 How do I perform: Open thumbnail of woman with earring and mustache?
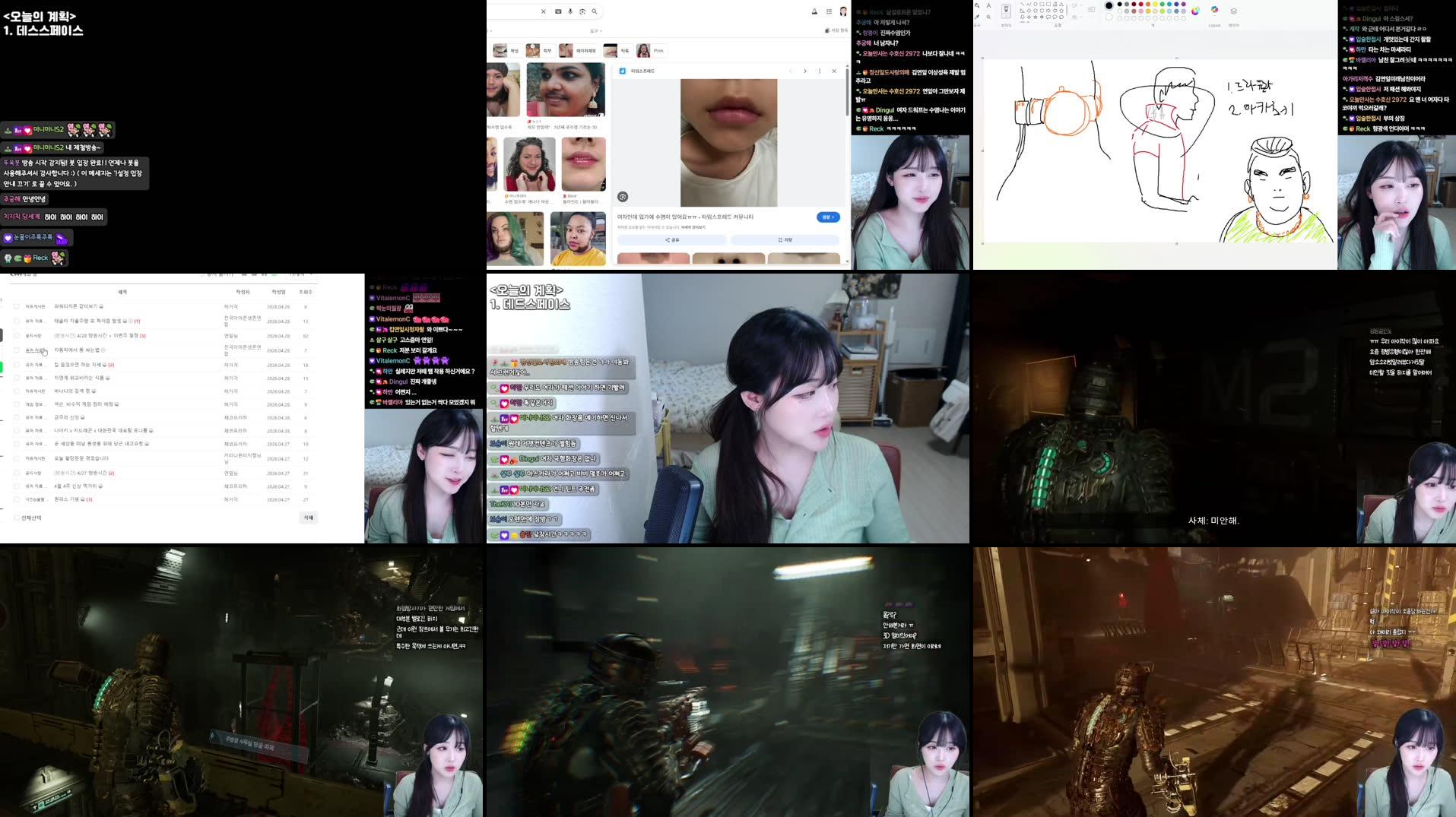pyautogui.click(x=566, y=90)
